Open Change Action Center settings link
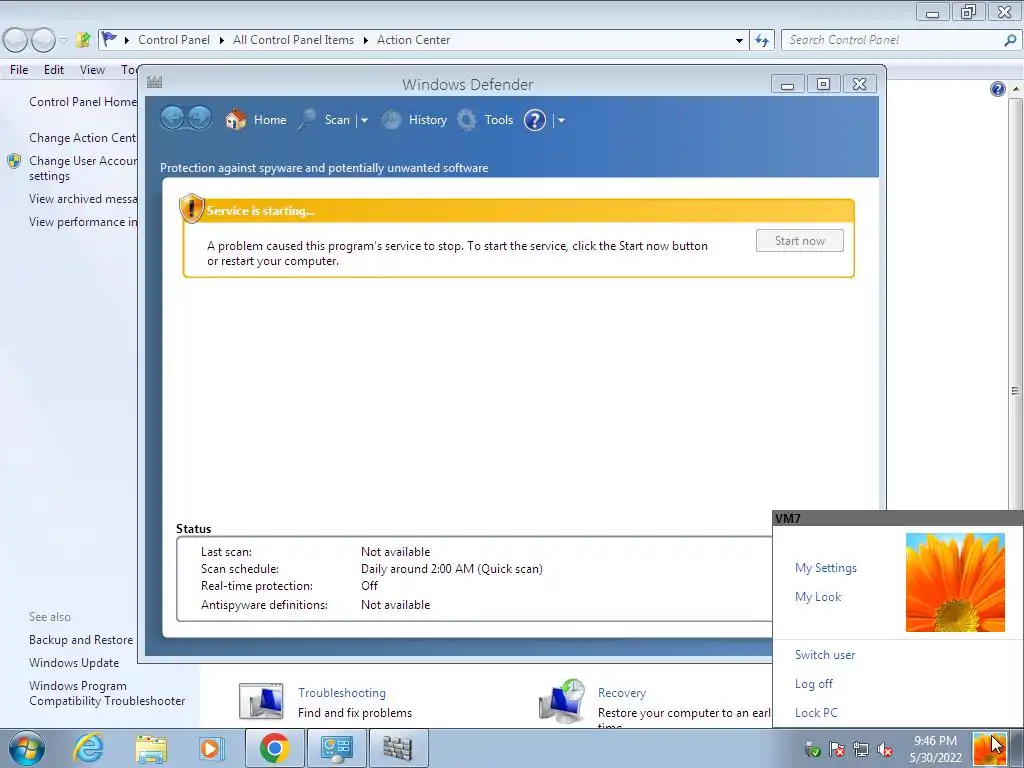This screenshot has height=768, width=1024. point(82,138)
